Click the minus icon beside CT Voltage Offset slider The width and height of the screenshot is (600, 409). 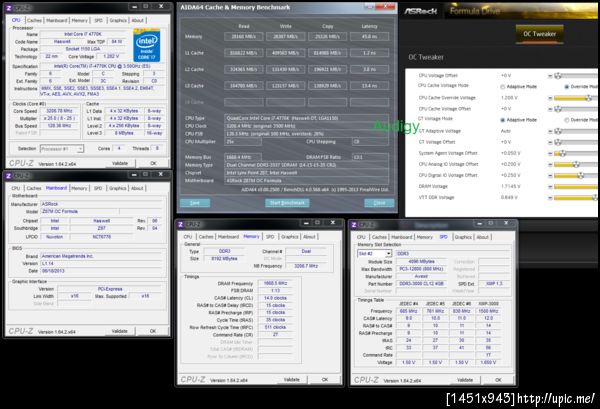[550, 142]
